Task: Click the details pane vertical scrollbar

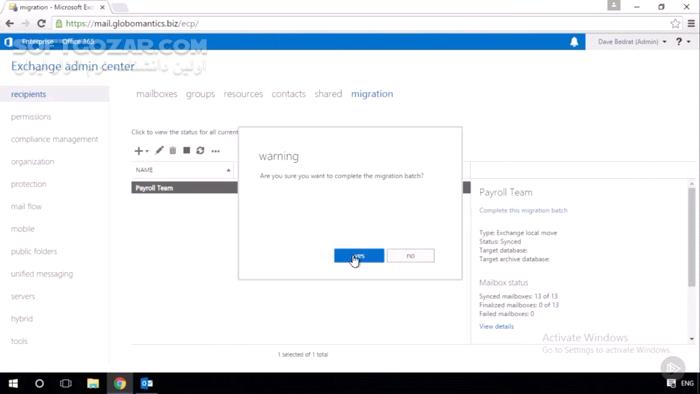Action: click(692, 236)
